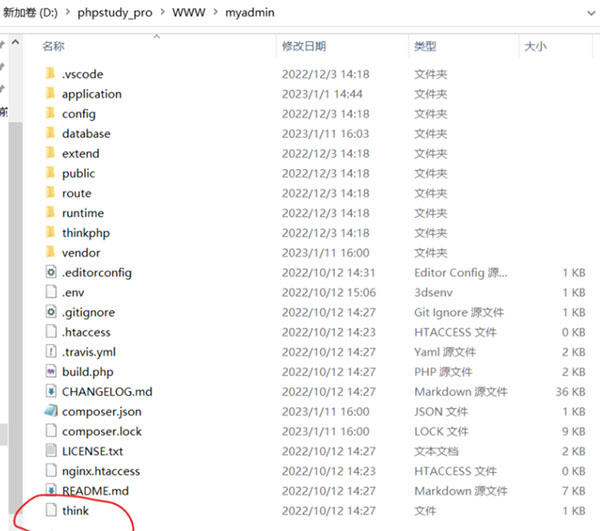Click date 2023/1/1 14:44
This screenshot has height=531, width=600.
322,94
